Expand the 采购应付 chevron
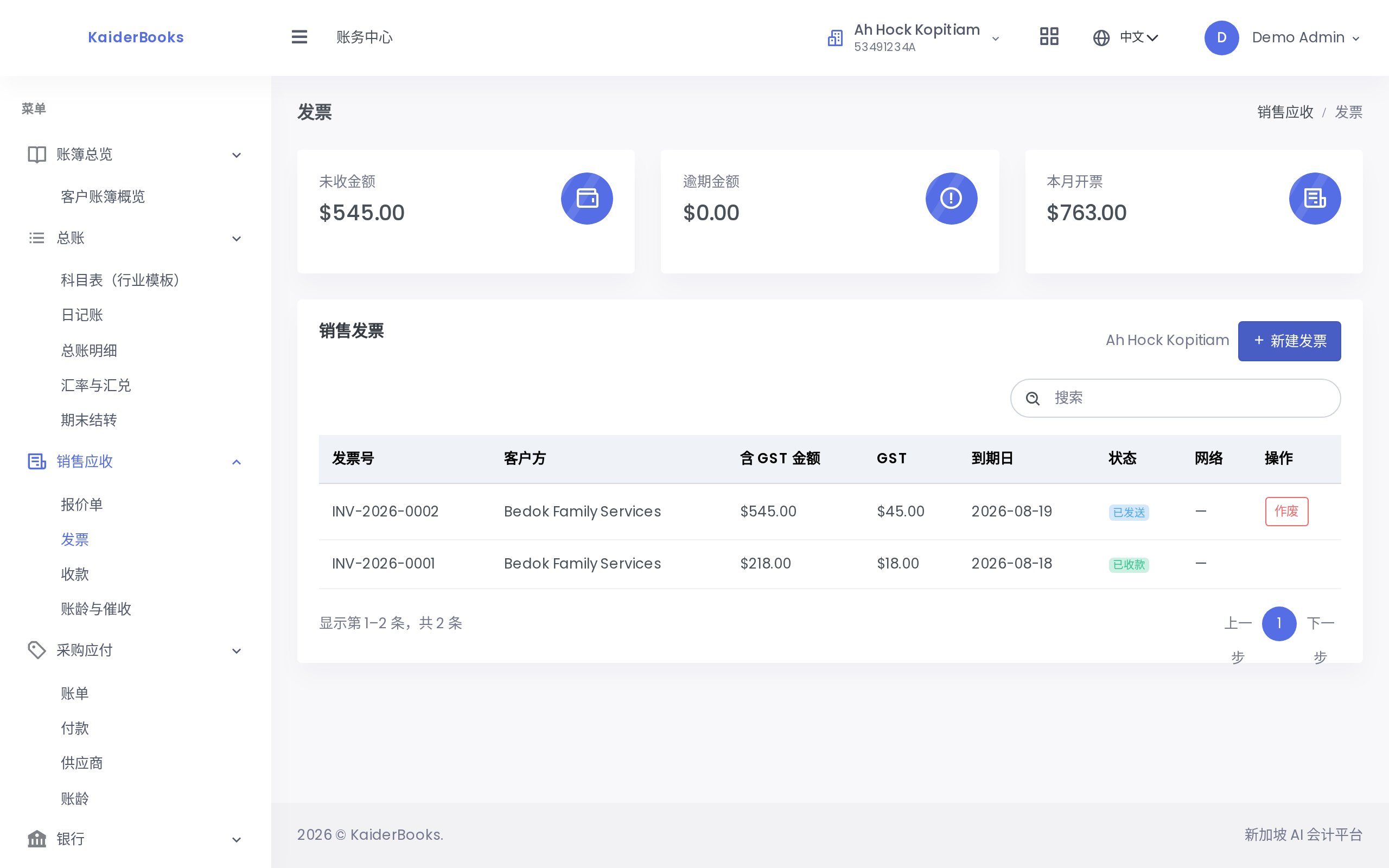Screen dimensions: 1389x868 [x=237, y=651]
